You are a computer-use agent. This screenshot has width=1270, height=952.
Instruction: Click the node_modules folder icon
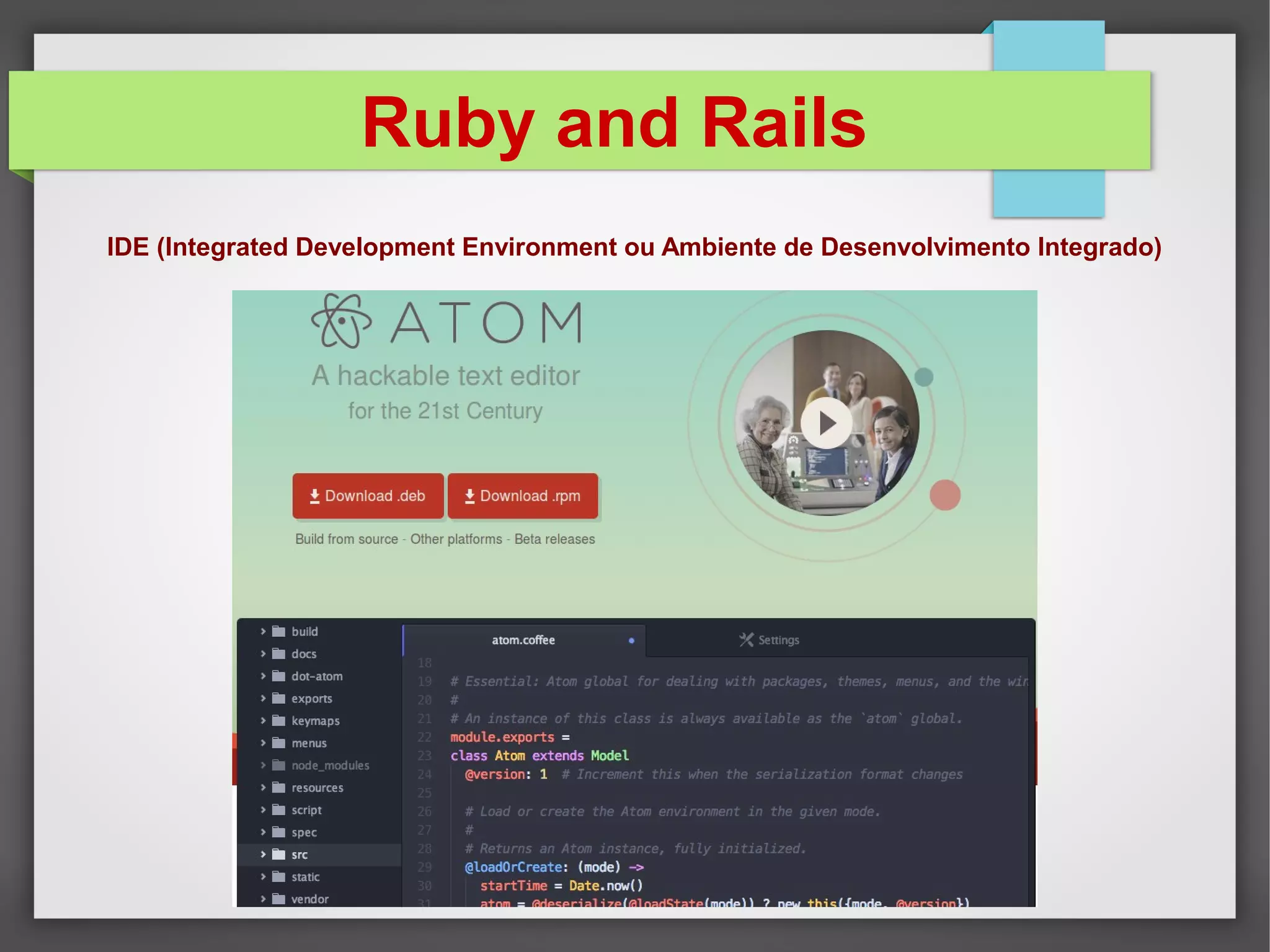click(x=279, y=765)
